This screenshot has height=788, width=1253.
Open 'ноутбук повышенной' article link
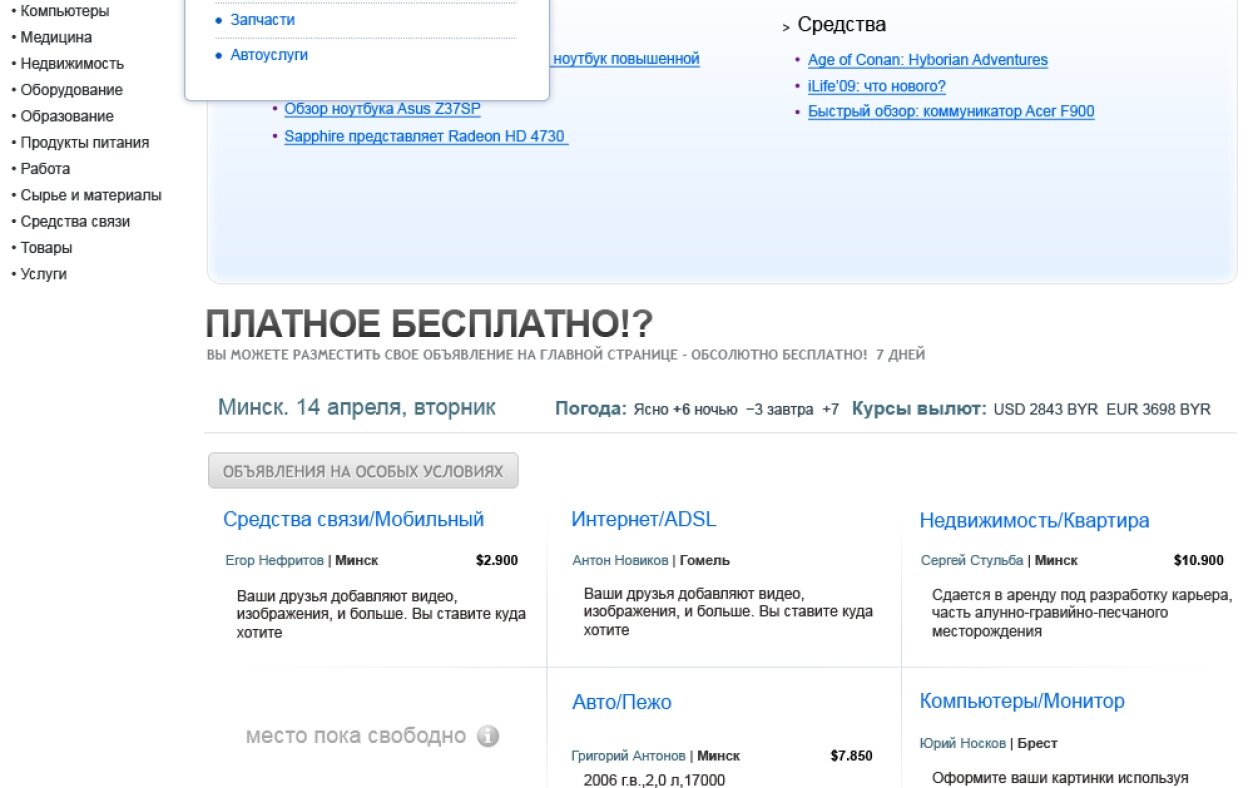click(x=626, y=59)
